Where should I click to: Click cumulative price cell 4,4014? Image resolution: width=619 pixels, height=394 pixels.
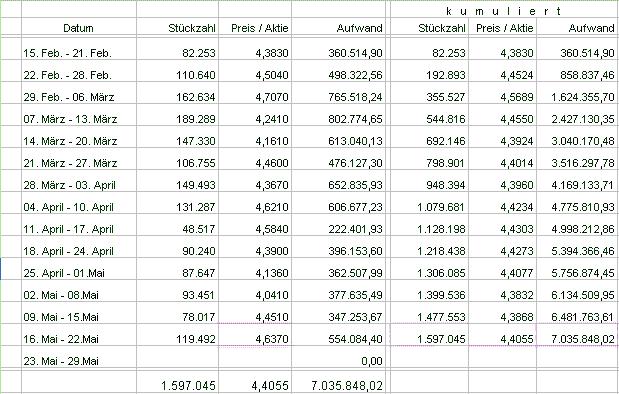503,163
